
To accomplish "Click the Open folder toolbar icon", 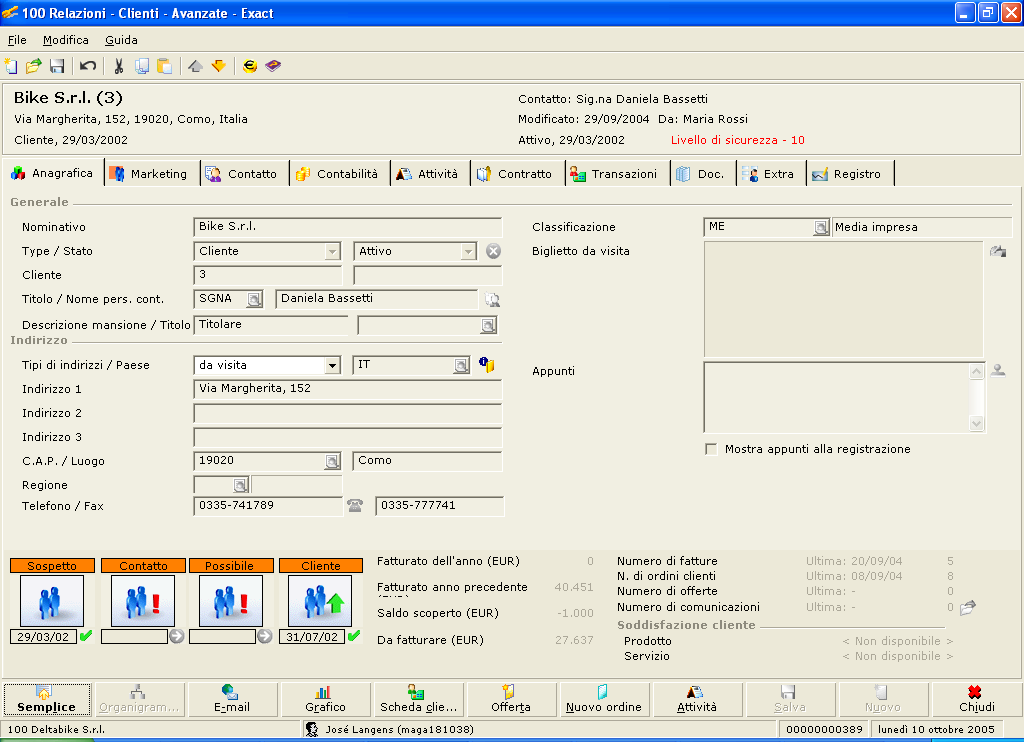I will 33,65.
